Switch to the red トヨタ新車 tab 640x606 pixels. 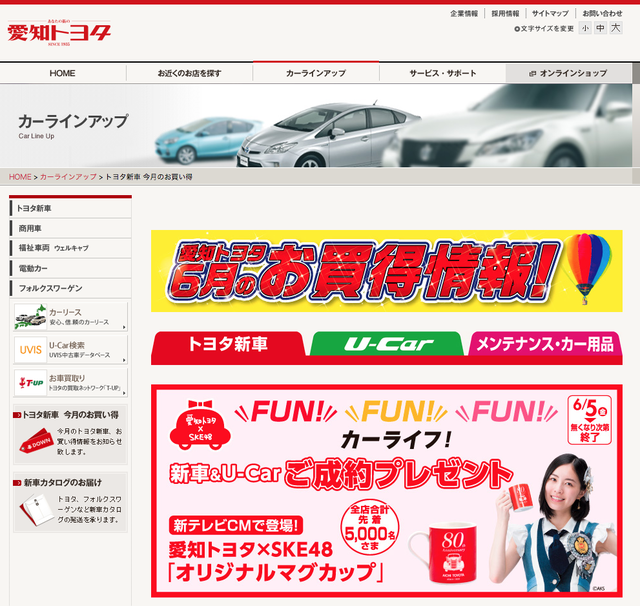tap(228, 344)
